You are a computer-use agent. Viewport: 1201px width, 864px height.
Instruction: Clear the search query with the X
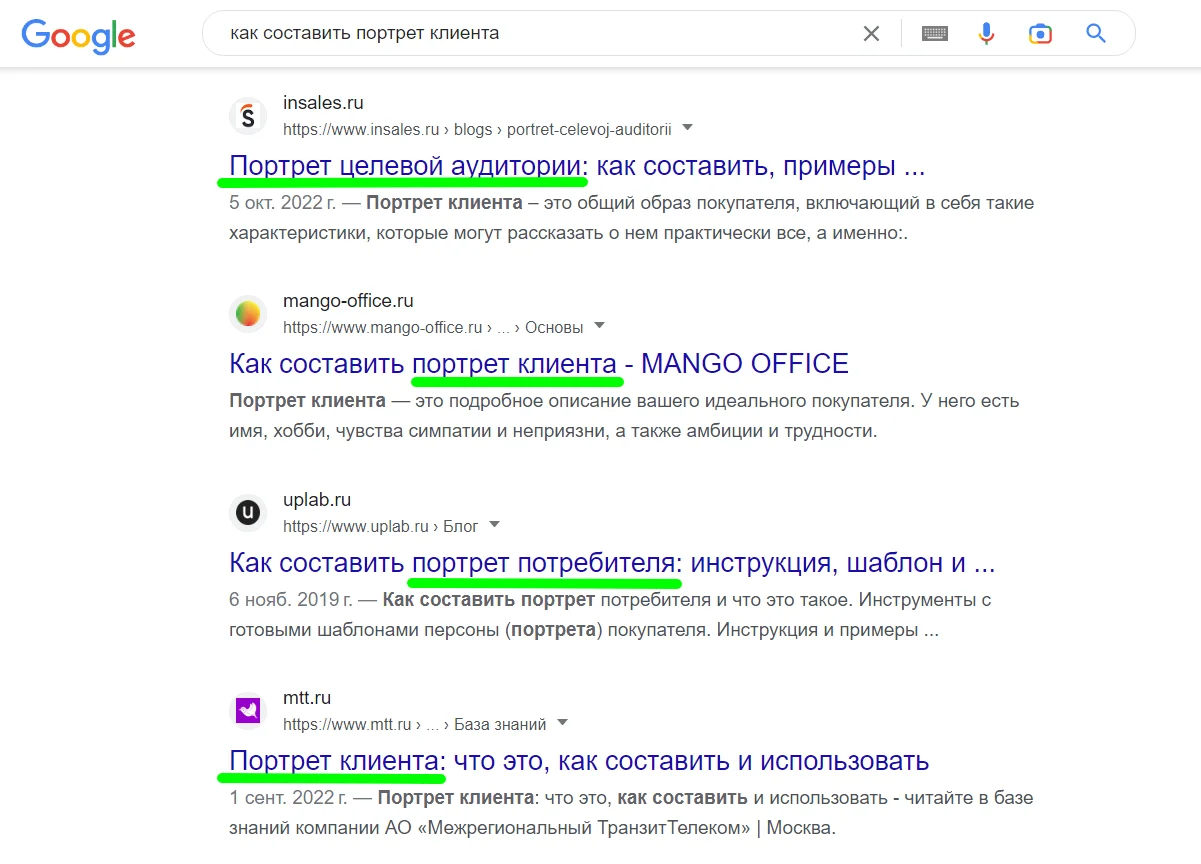871,34
